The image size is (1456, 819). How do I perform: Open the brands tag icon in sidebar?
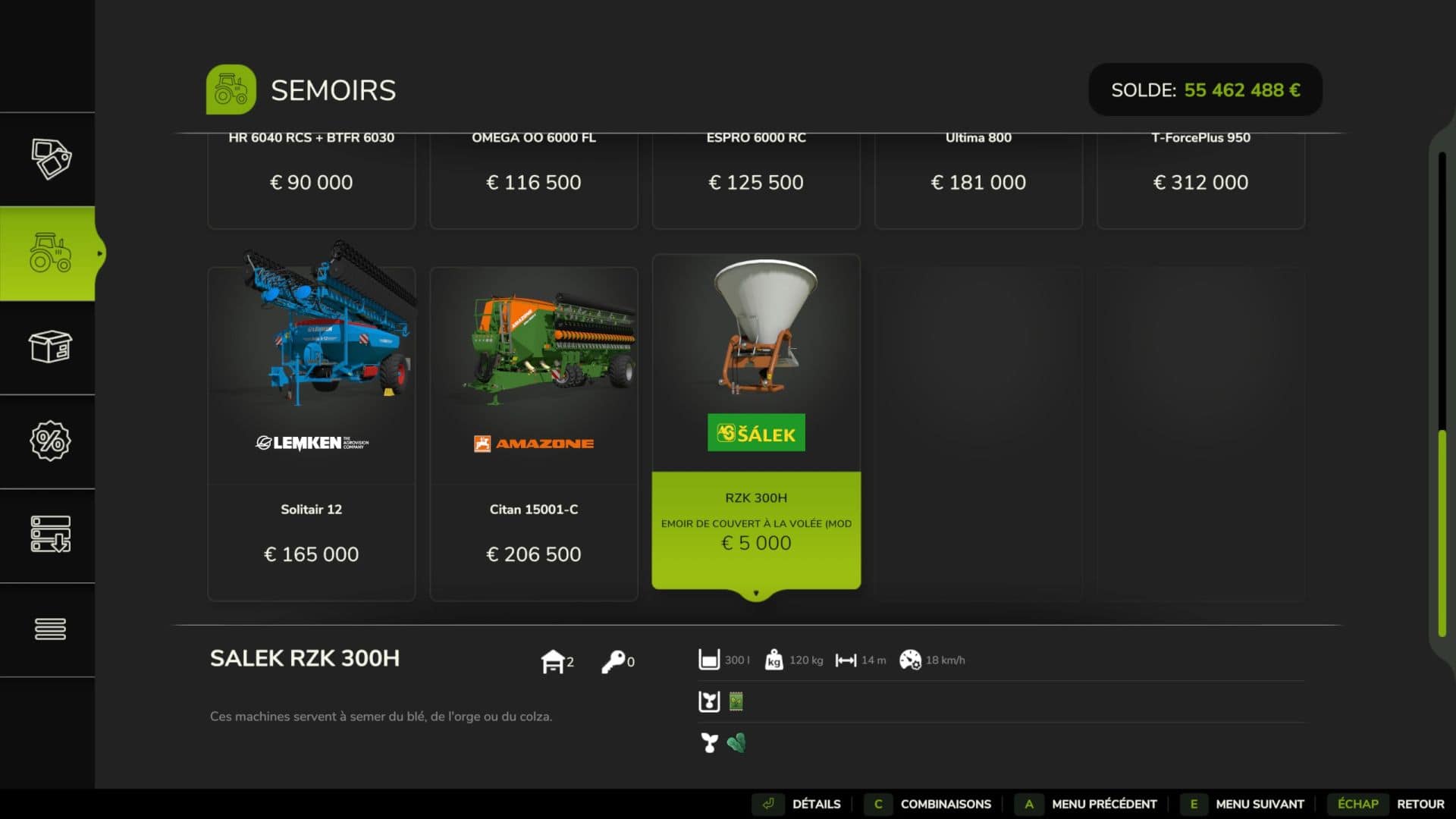point(51,158)
